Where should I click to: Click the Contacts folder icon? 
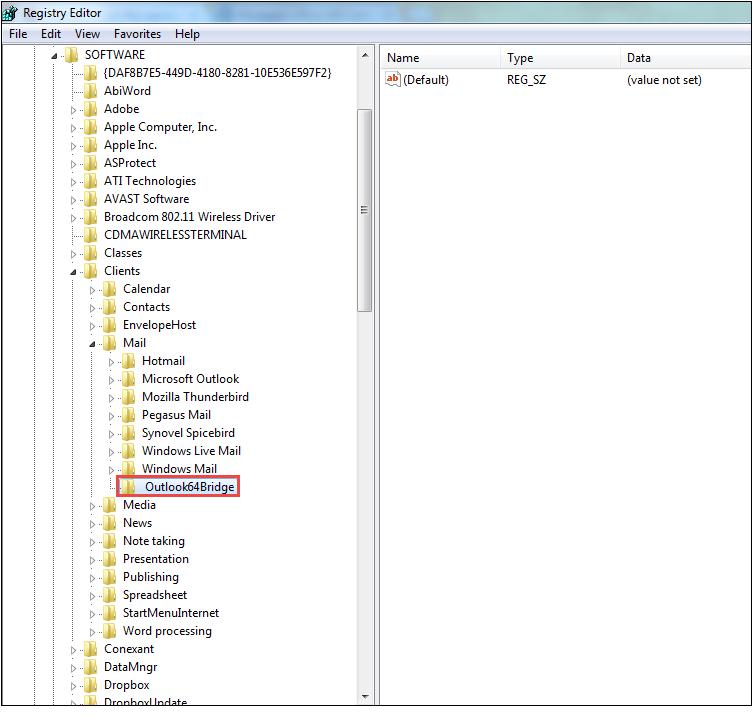[109, 307]
